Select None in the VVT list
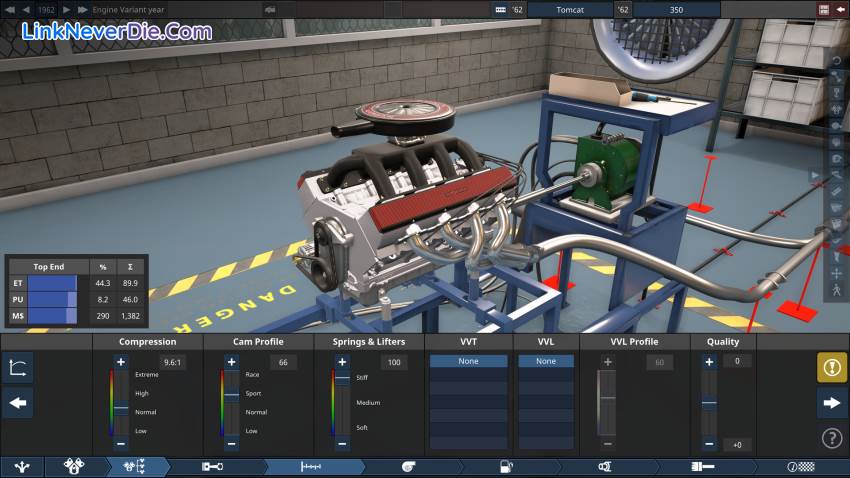This screenshot has width=850, height=478. click(469, 361)
